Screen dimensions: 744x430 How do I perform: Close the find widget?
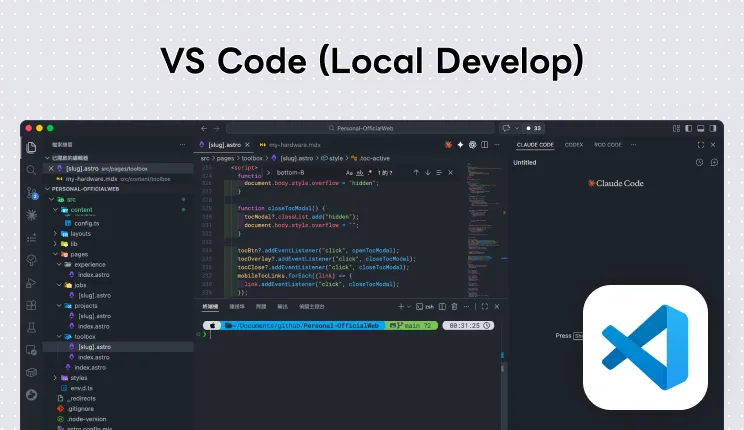(451, 173)
